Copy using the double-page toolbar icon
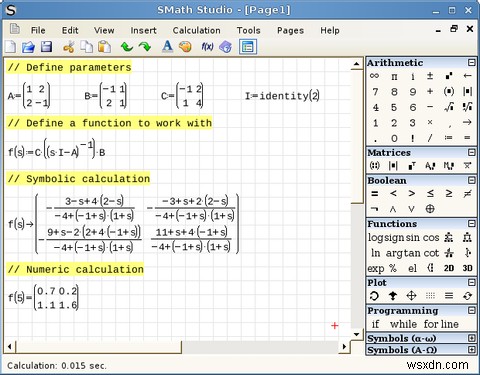Viewport: 480px width, 375px height. click(x=87, y=47)
